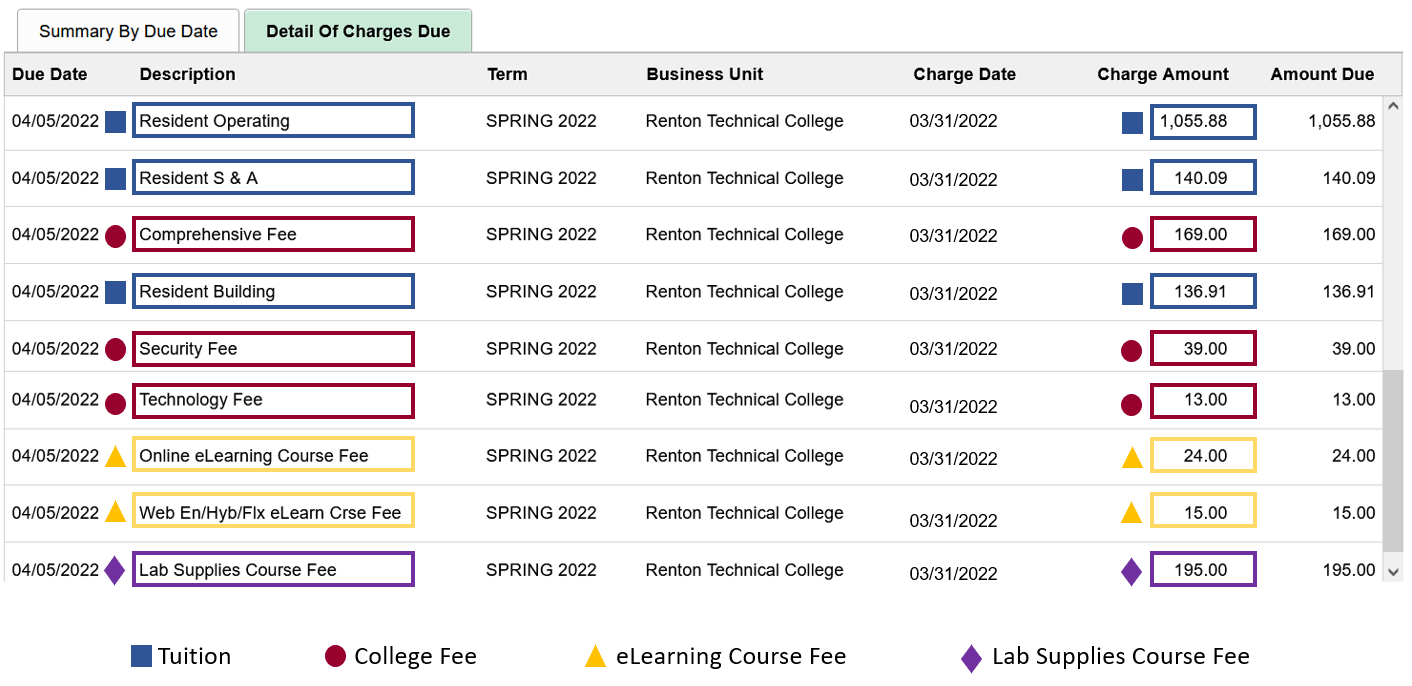Select the 1,055.88 charge amount field
1412x686 pixels.
(x=1203, y=122)
